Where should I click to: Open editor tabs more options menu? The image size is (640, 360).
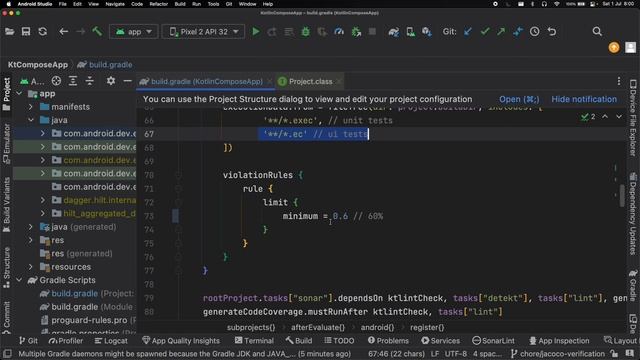[619, 81]
